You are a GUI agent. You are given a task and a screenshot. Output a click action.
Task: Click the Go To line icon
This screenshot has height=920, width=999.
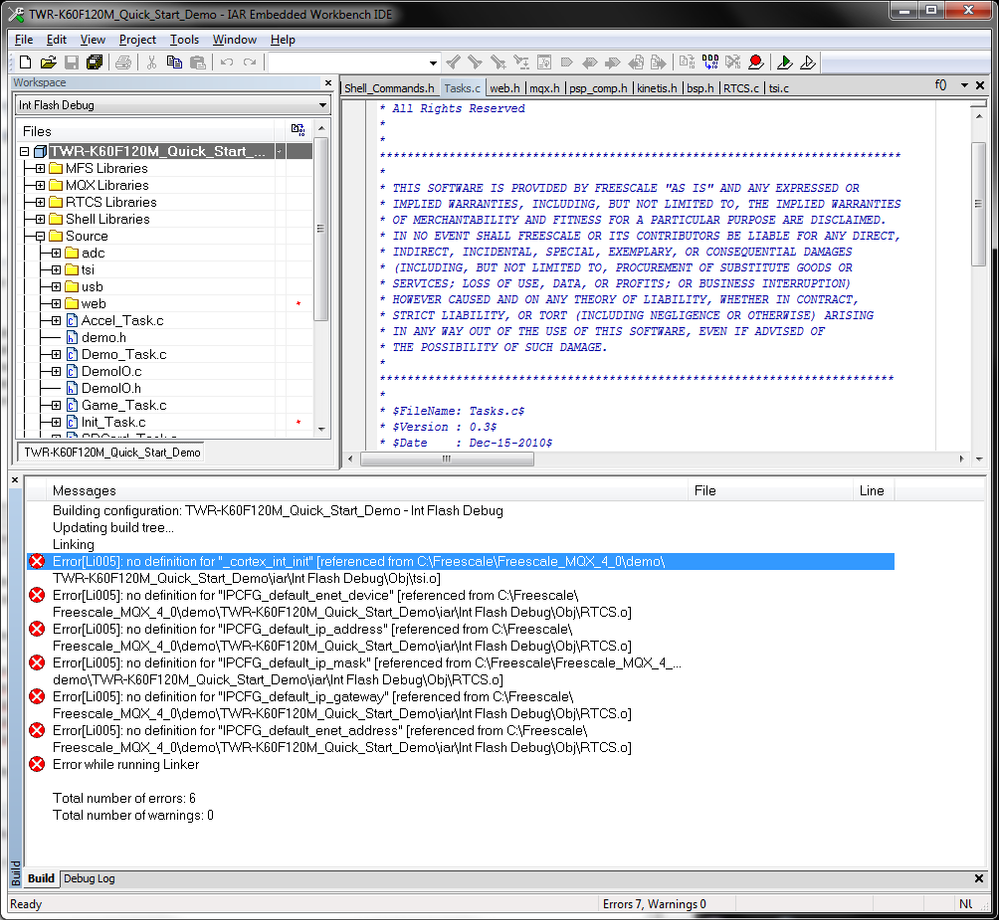click(544, 62)
